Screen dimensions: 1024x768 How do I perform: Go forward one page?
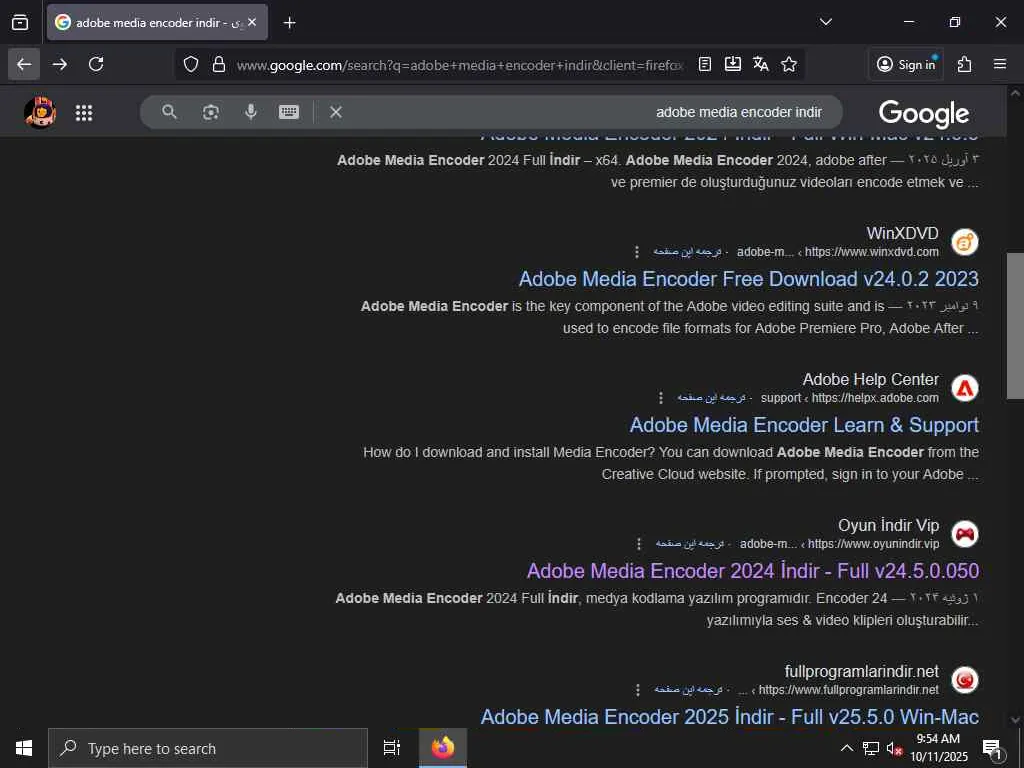point(60,64)
